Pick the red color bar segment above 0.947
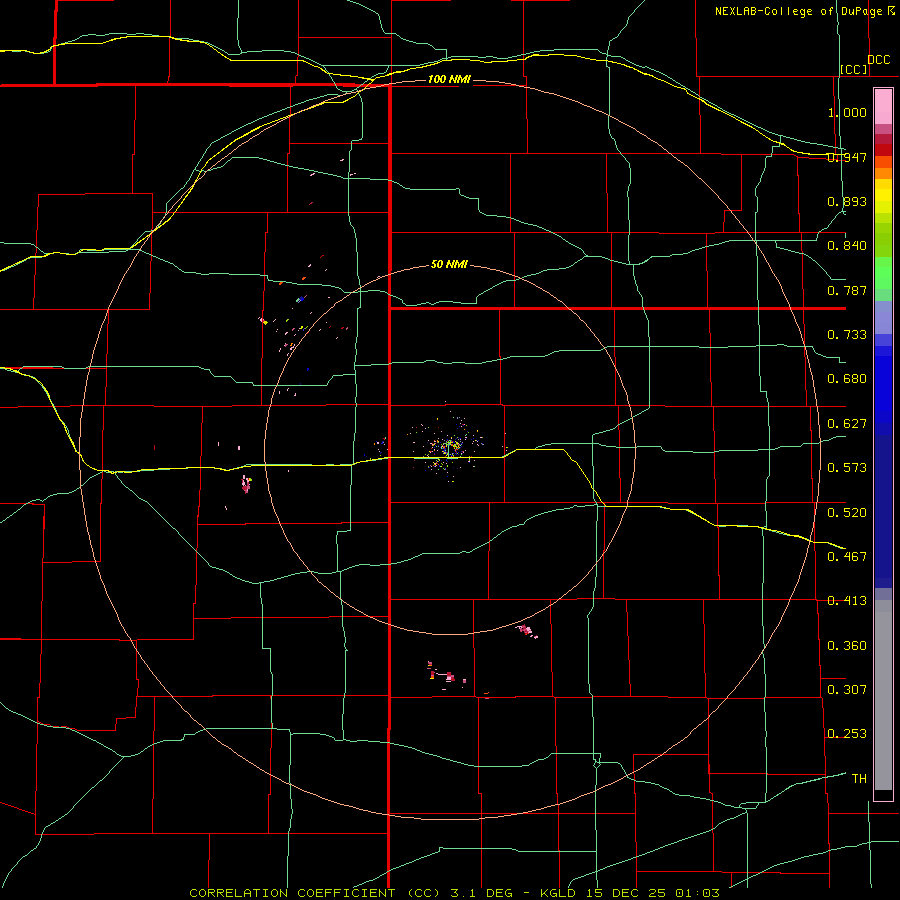This screenshot has width=900, height=900. (883, 149)
